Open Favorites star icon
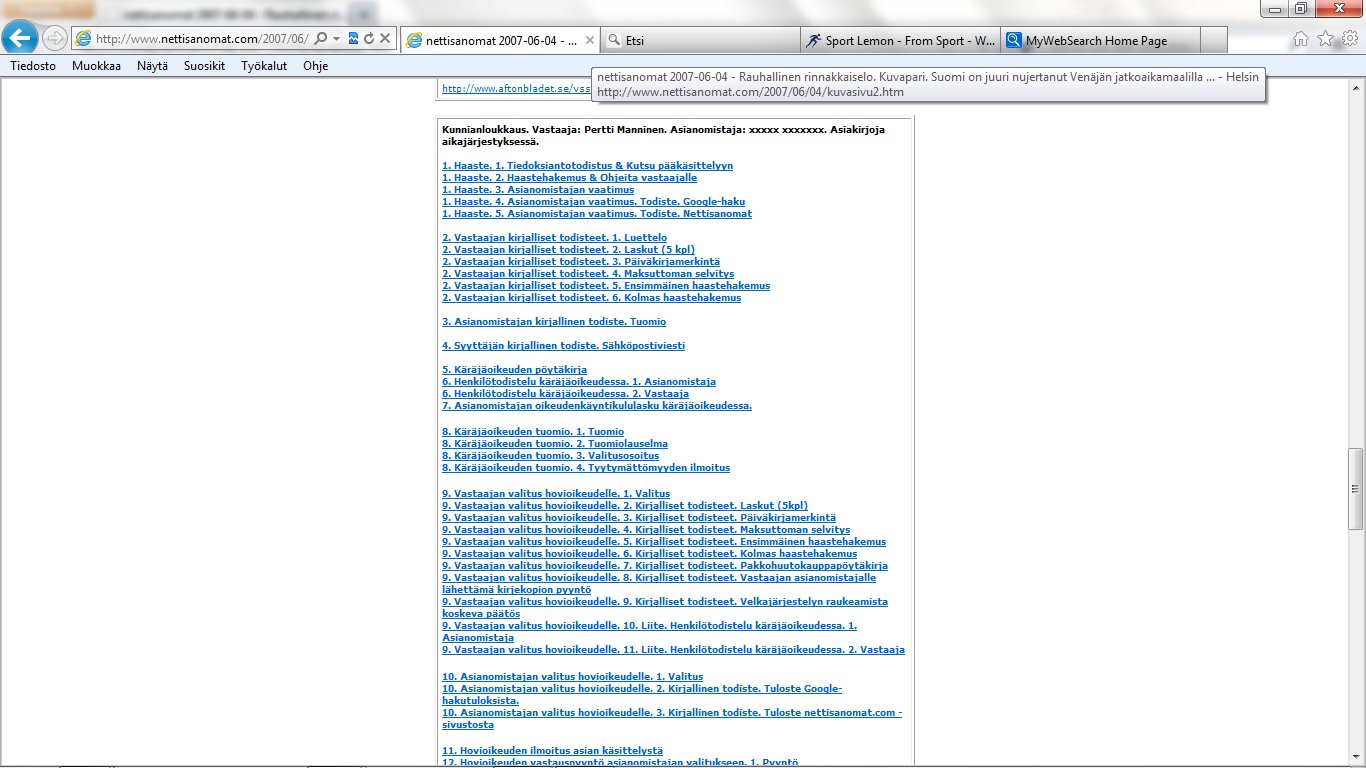1366x768 pixels. tap(1325, 39)
